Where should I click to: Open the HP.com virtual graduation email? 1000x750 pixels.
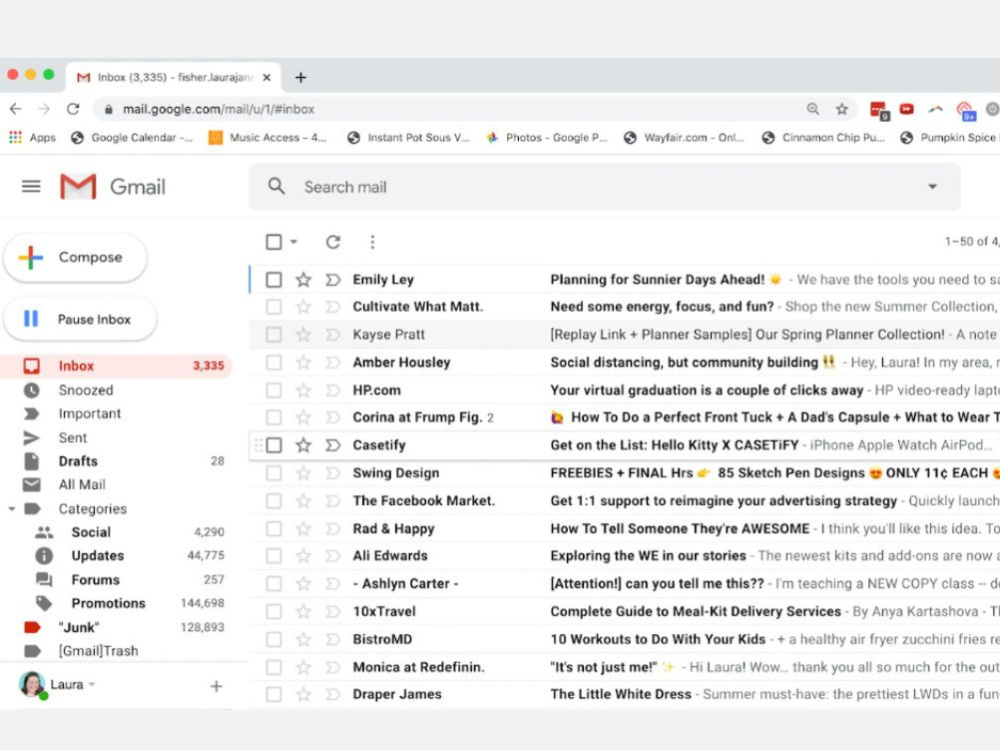(x=625, y=390)
